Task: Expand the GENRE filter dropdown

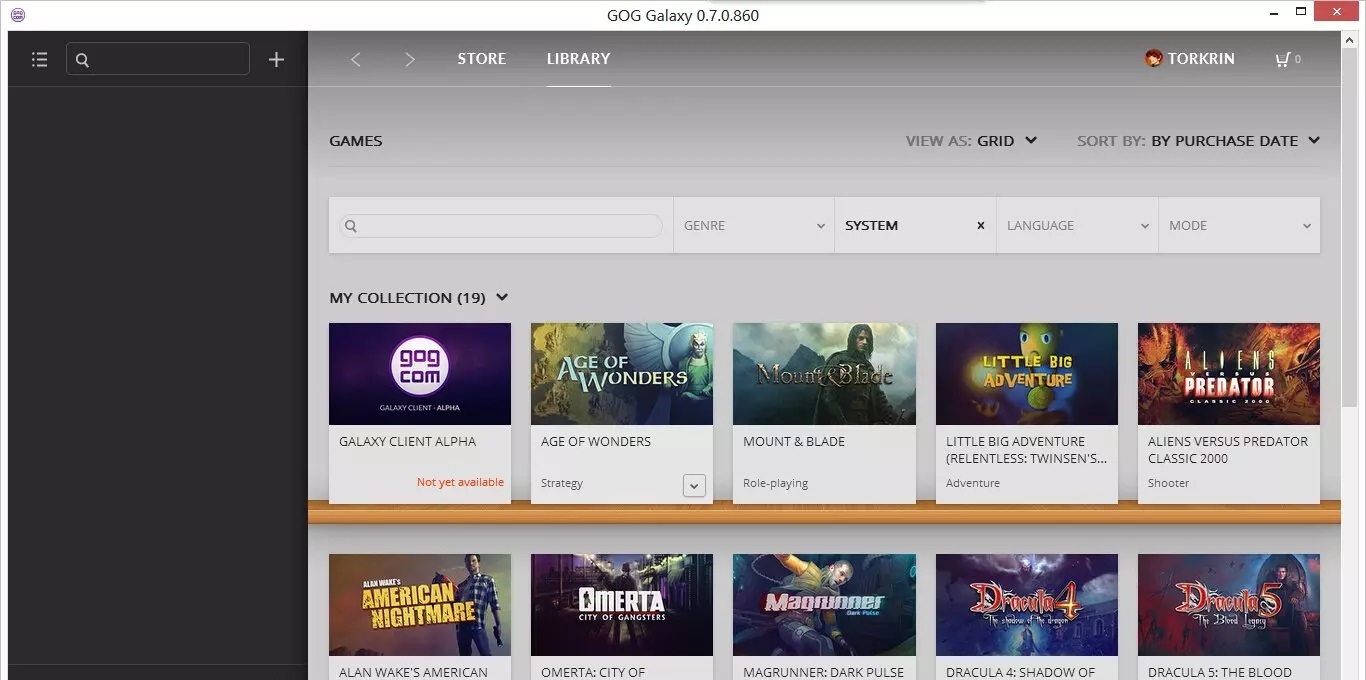Action: (x=754, y=225)
